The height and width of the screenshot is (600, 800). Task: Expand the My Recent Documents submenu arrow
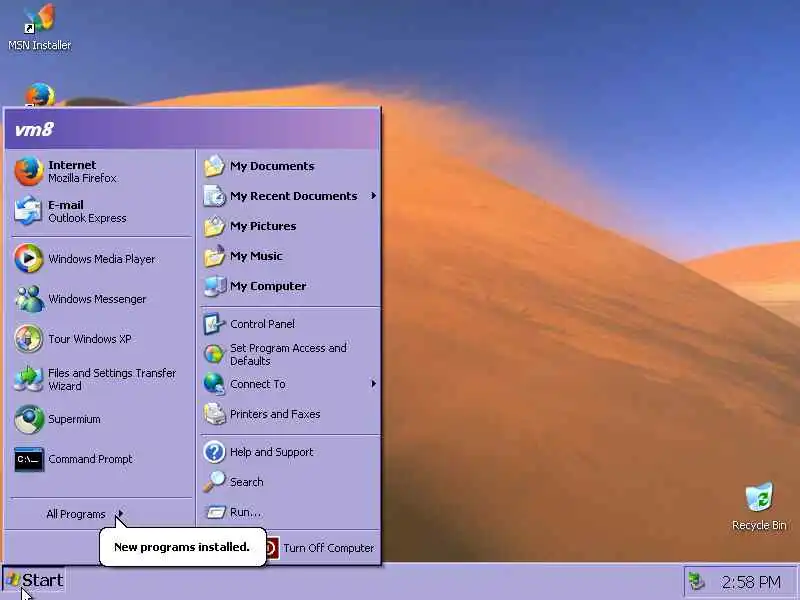click(x=373, y=196)
